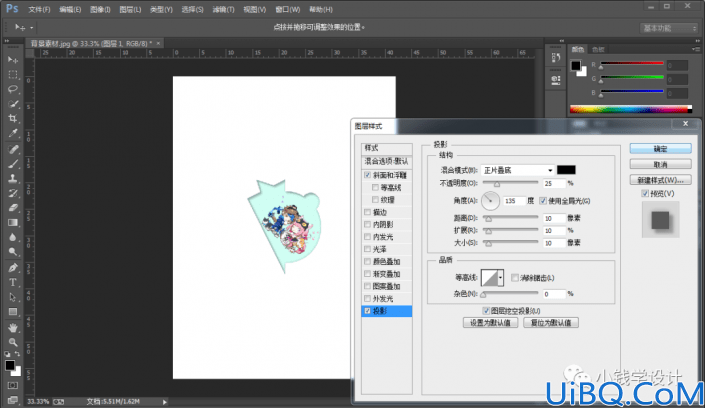Select the Blur tool
The image size is (705, 408).
13,237
